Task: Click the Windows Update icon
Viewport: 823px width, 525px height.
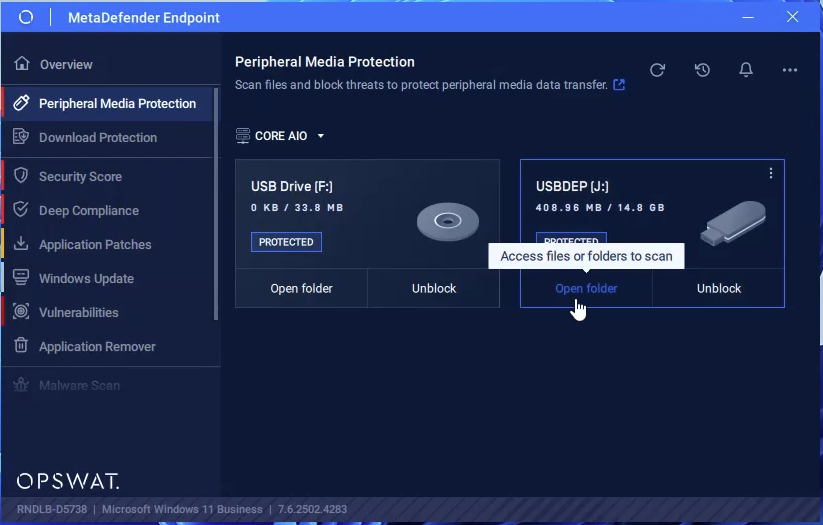Action: [x=21, y=277]
